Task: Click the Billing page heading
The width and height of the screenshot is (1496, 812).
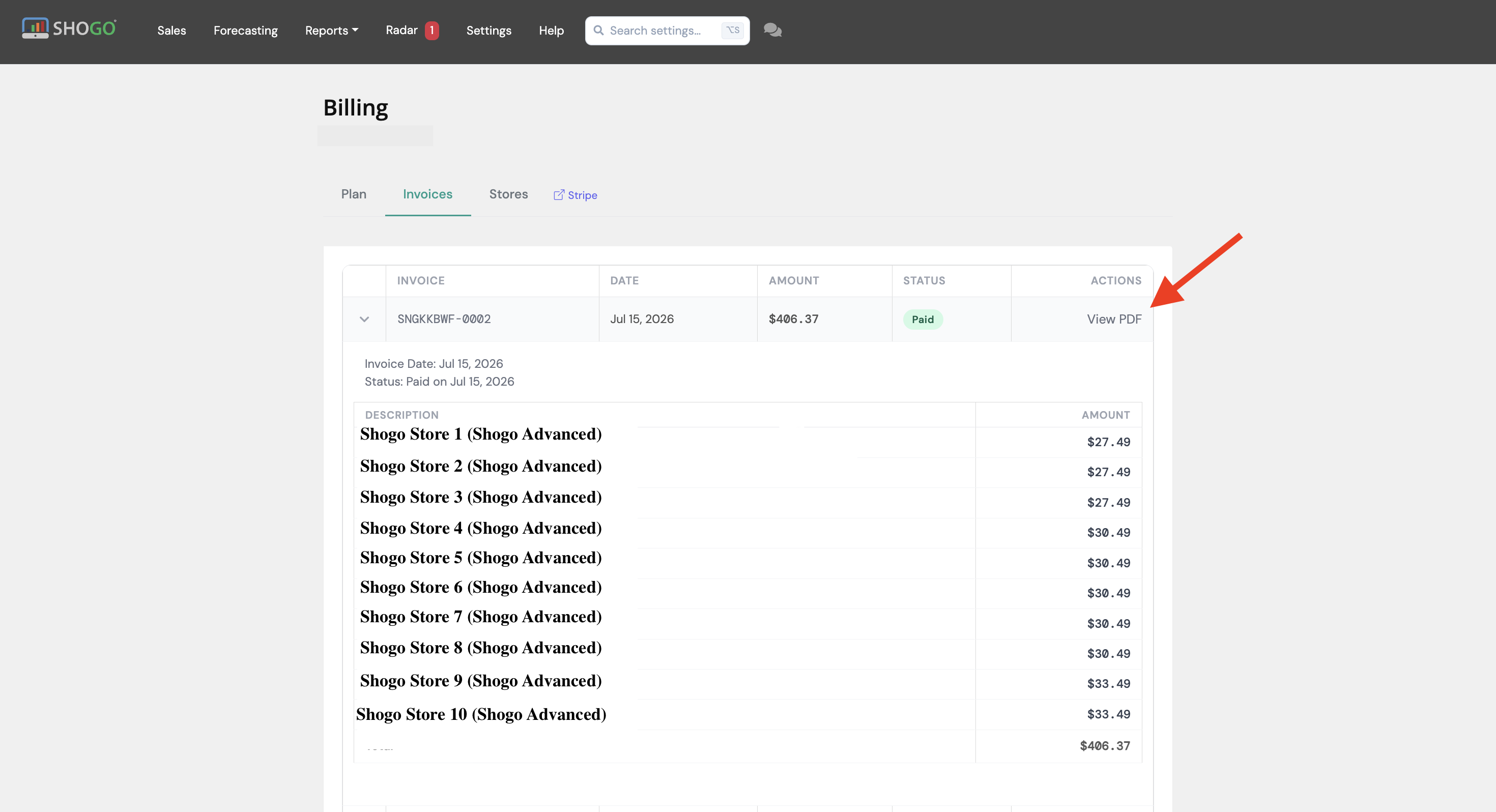Action: click(x=355, y=108)
